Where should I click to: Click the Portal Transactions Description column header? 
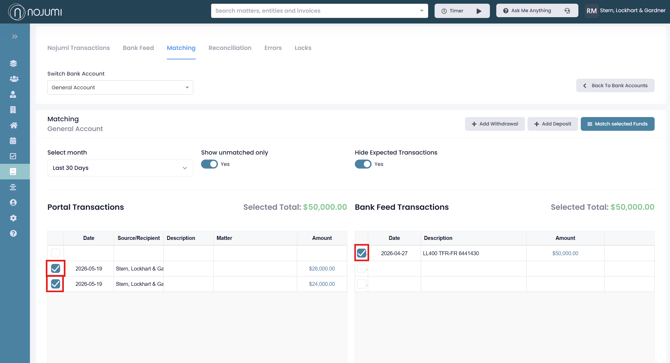[x=188, y=238]
